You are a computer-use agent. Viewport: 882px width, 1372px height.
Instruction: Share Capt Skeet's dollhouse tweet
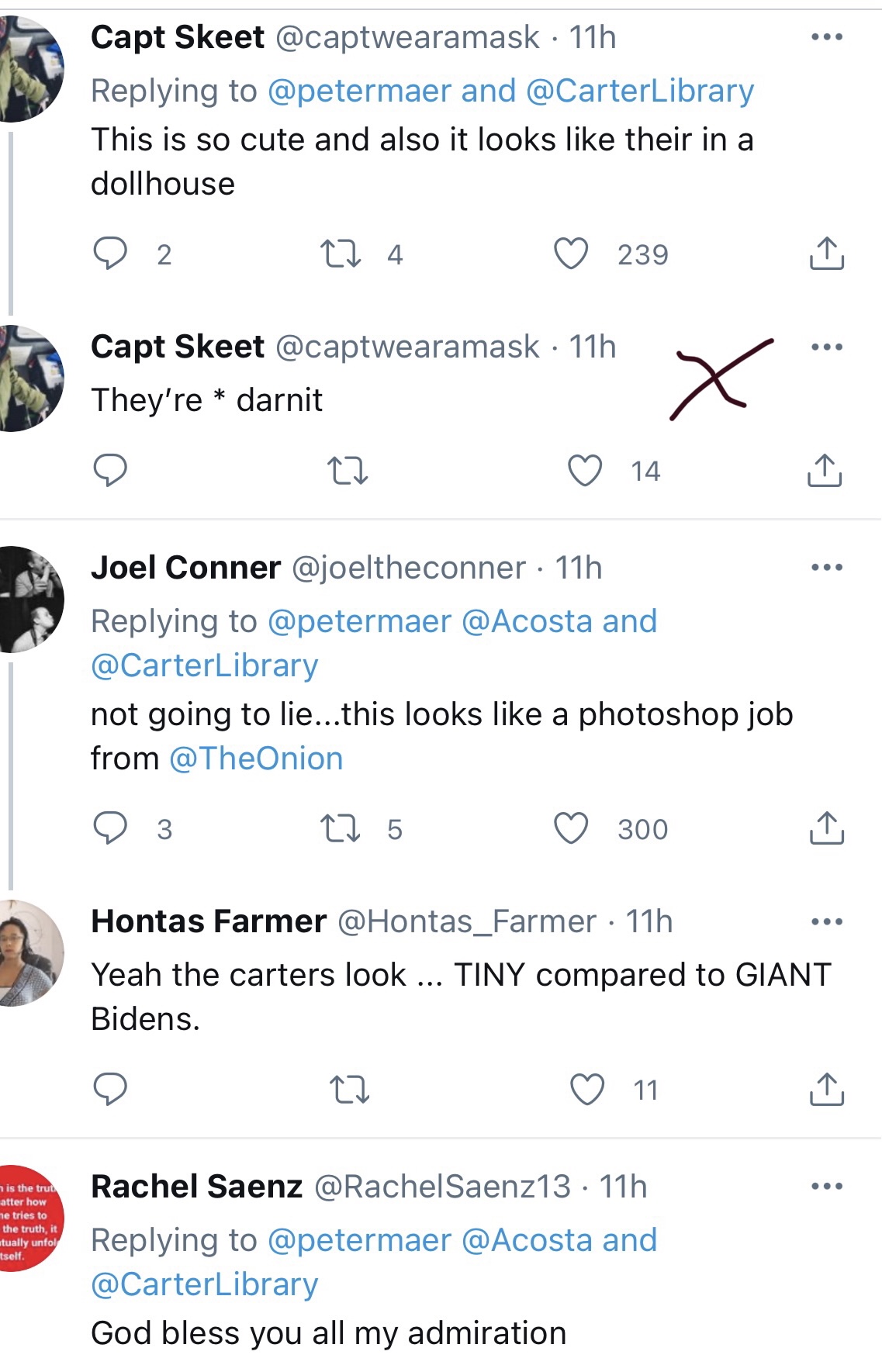[826, 254]
